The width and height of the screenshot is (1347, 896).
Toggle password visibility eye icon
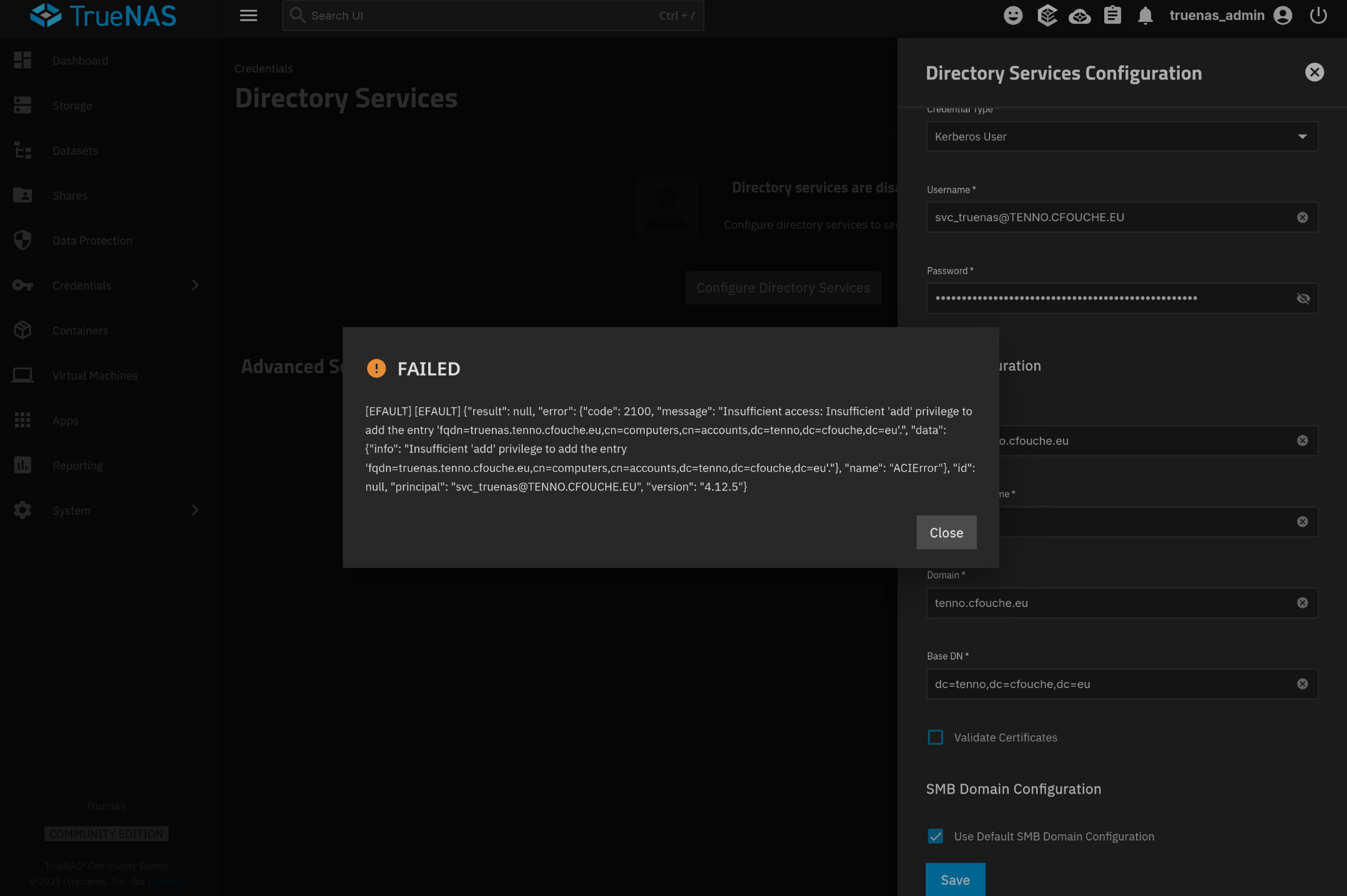[x=1303, y=298]
